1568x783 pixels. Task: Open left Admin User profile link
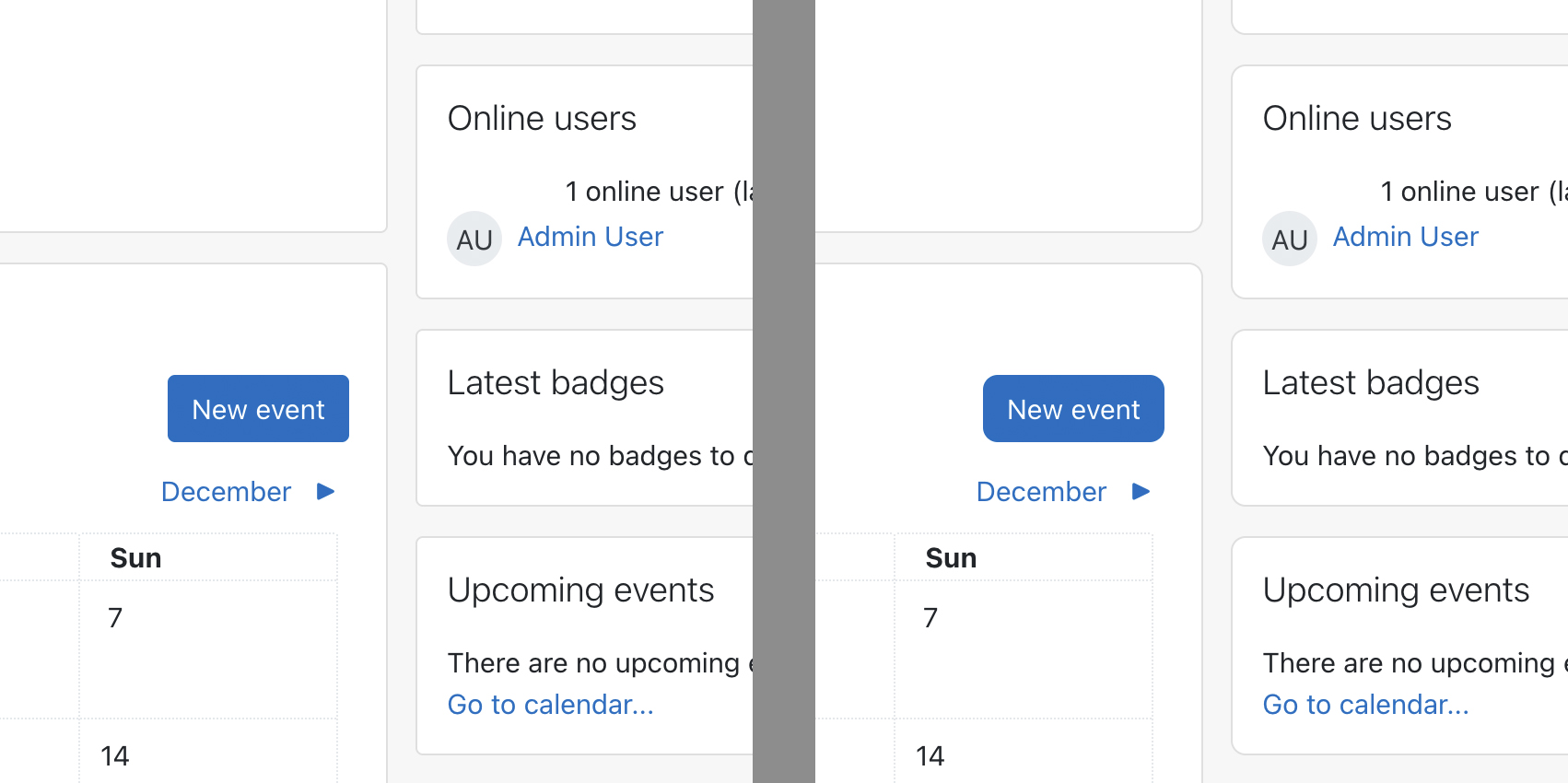(x=591, y=237)
